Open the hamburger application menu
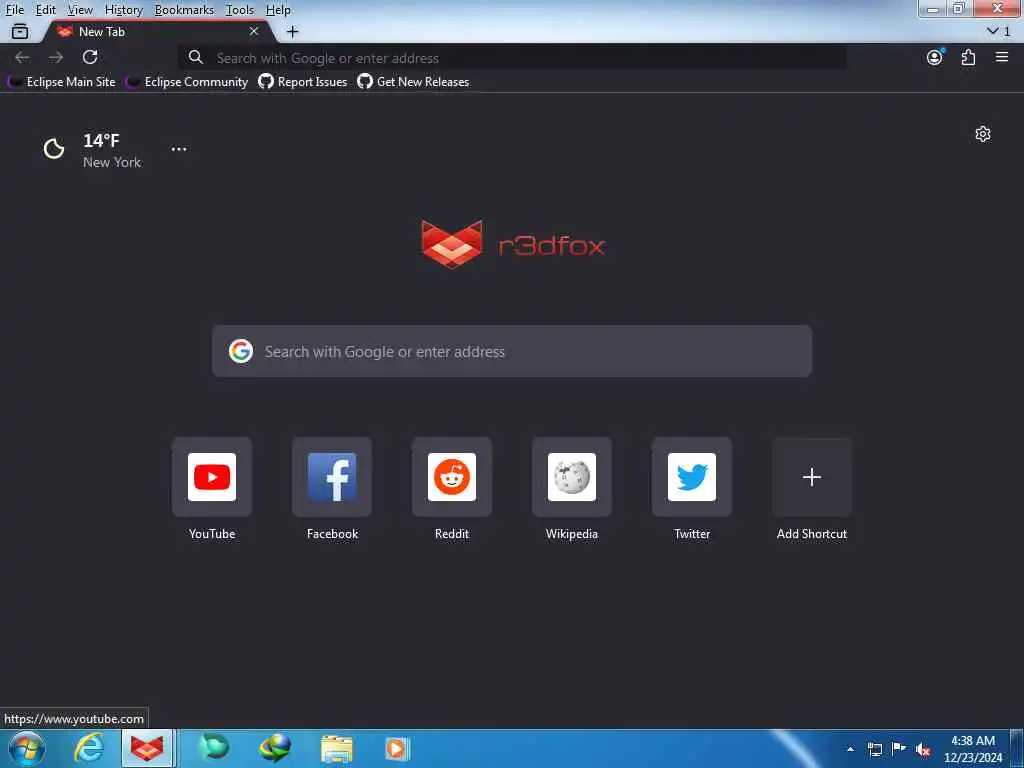 pos(1002,57)
